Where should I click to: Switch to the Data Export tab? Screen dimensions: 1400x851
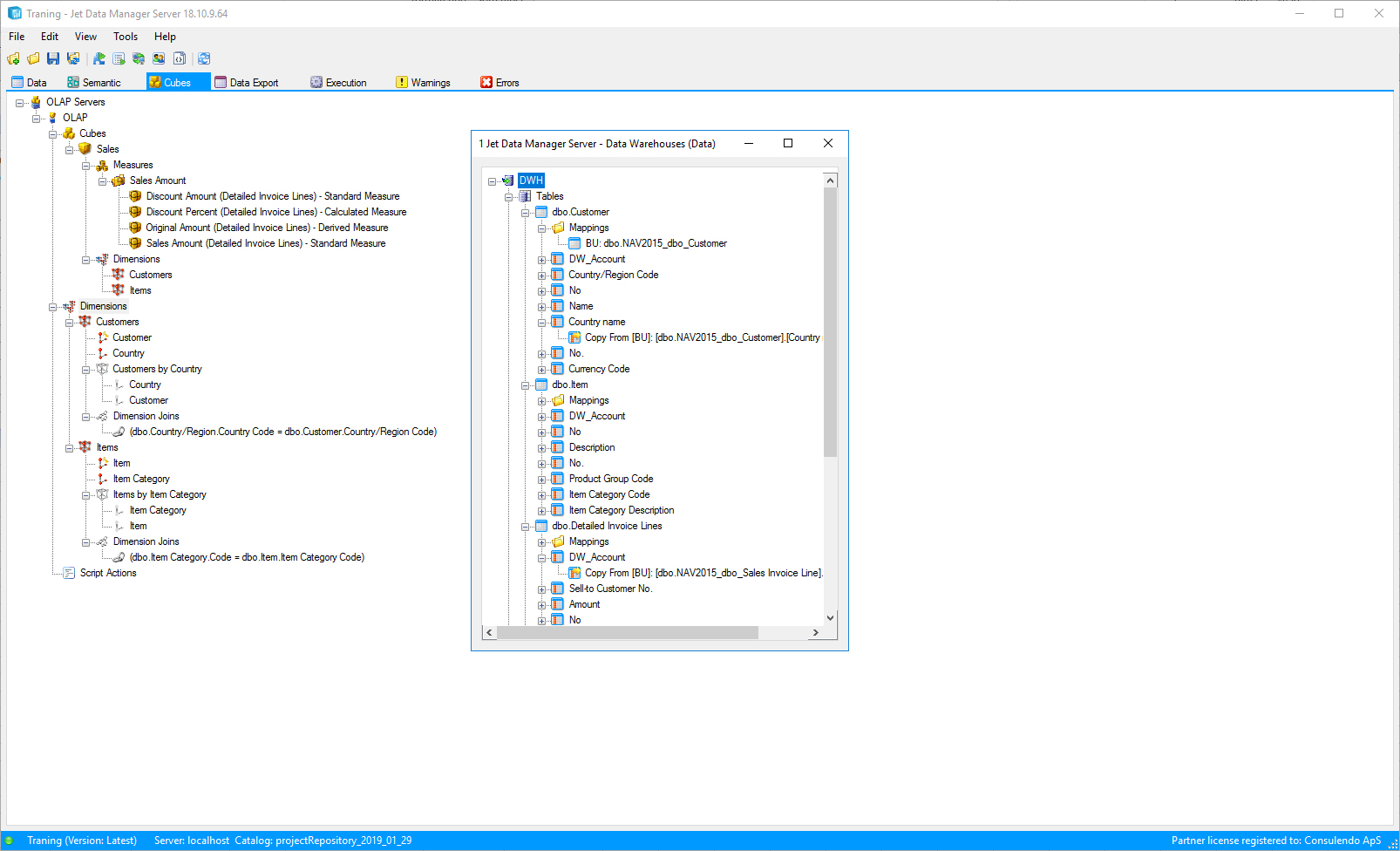(247, 82)
